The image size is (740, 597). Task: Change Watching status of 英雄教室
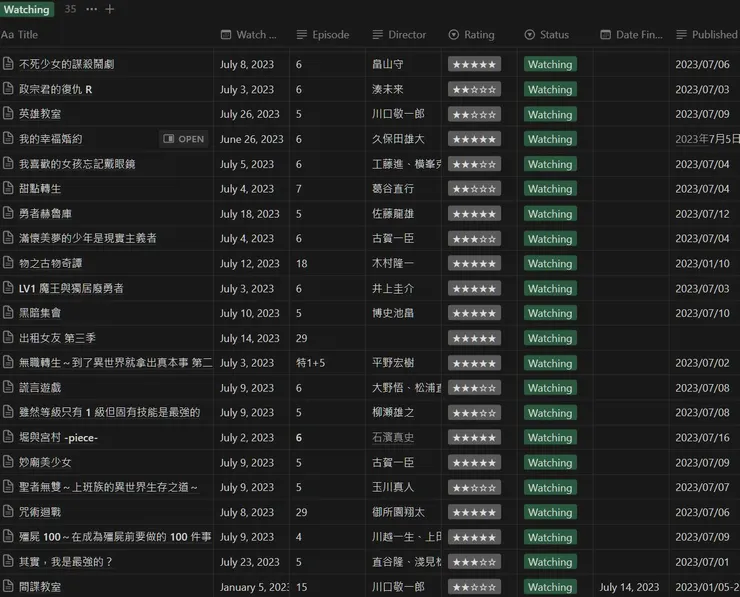(550, 114)
